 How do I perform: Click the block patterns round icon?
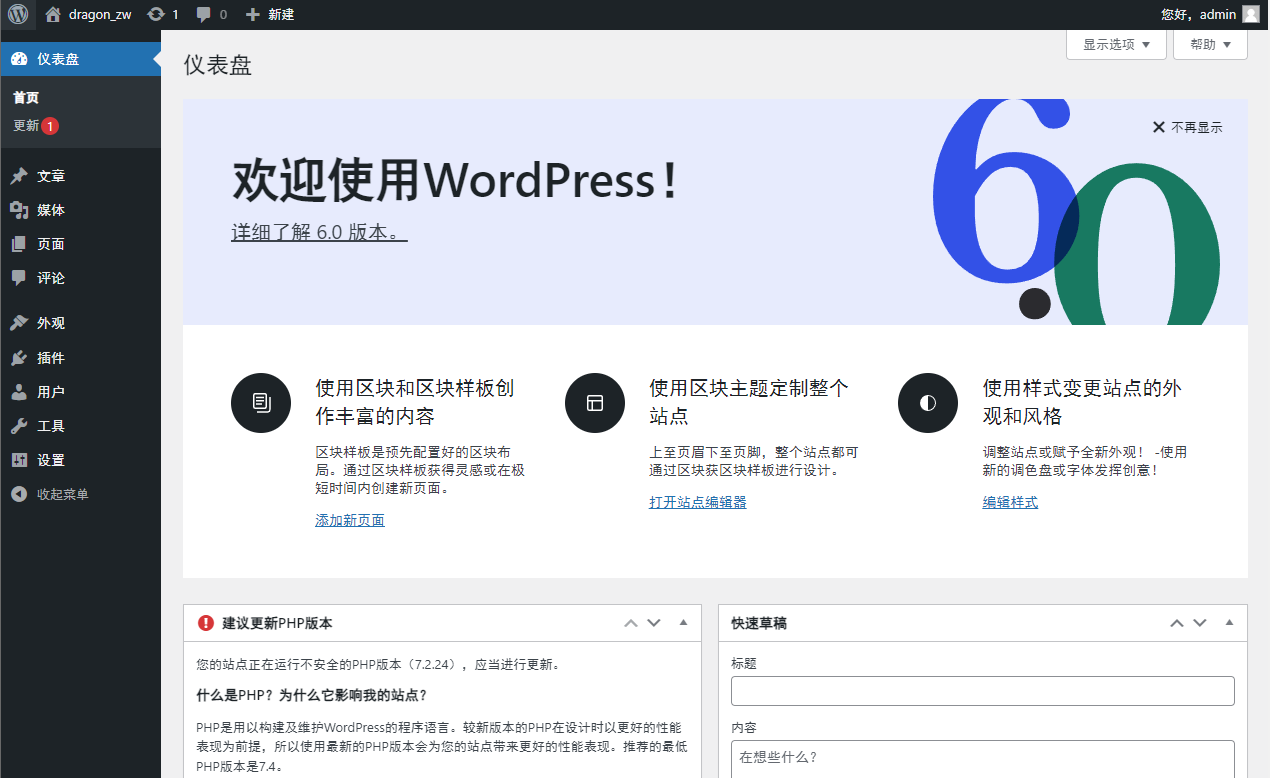[x=261, y=402]
